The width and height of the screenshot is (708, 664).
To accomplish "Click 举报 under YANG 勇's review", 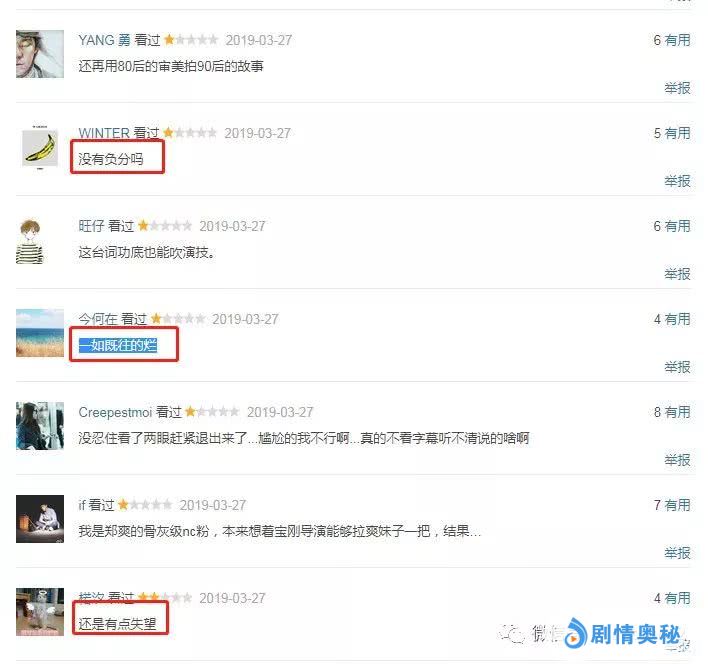I will (x=677, y=88).
